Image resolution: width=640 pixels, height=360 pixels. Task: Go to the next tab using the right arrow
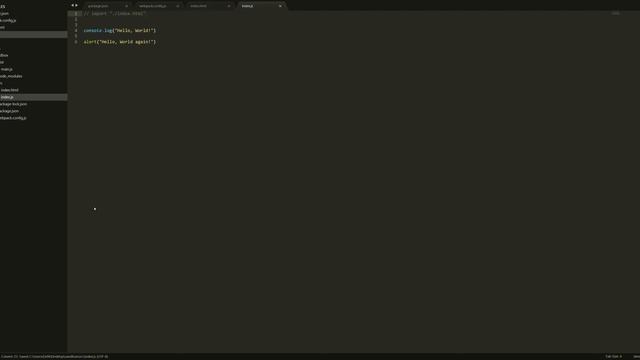tap(76, 6)
